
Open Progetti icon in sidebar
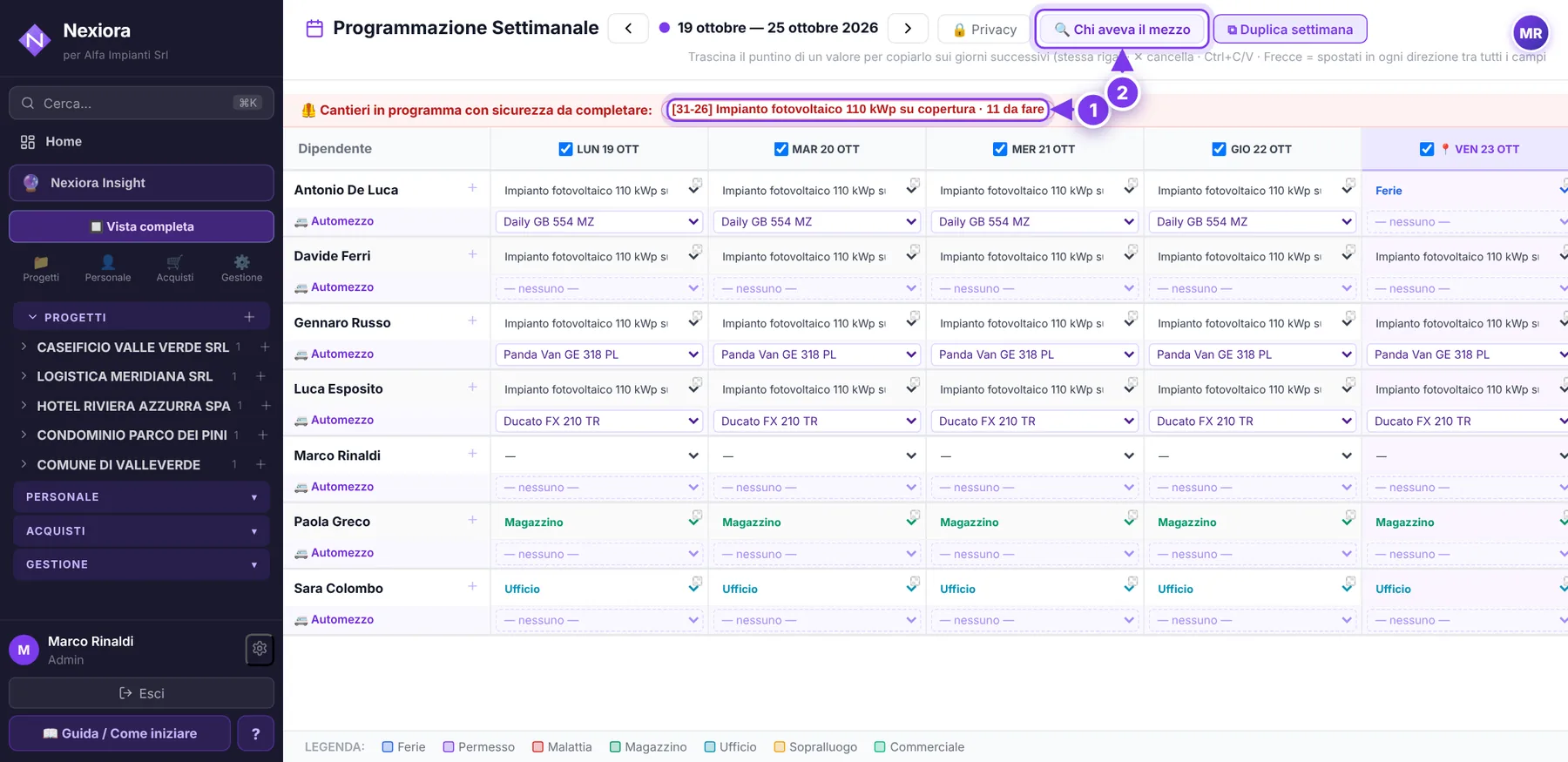(41, 262)
